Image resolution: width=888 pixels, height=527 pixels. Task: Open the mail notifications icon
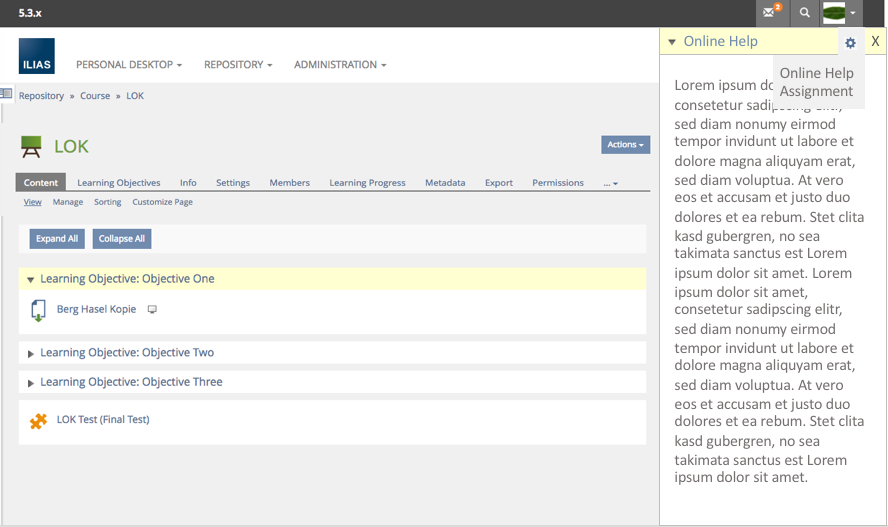[770, 13]
